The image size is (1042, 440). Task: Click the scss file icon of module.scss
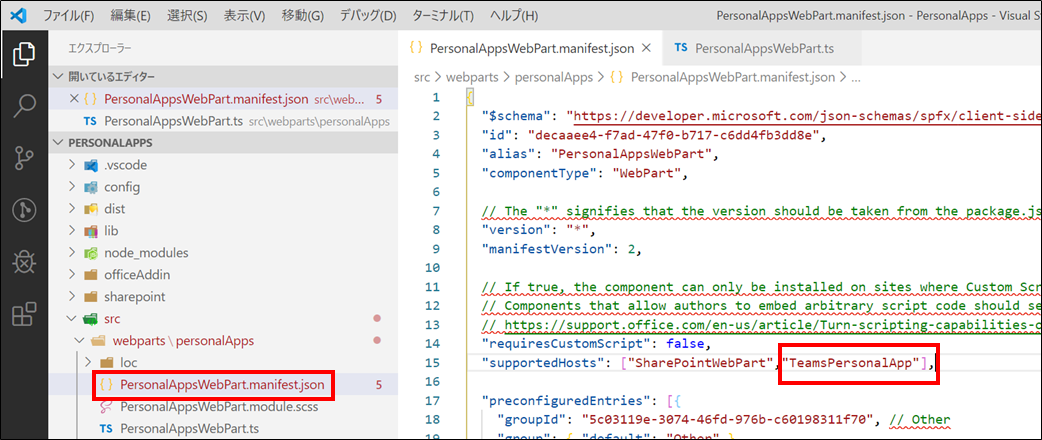click(106, 406)
